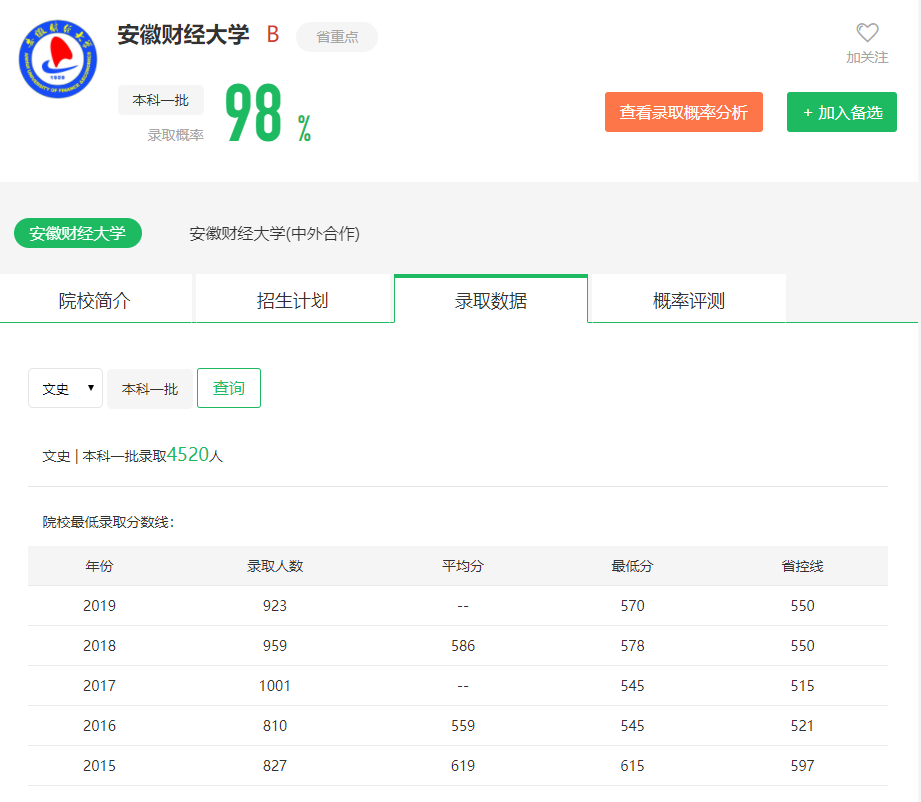
Task: Click the 省重点 tag
Action: (x=337, y=36)
